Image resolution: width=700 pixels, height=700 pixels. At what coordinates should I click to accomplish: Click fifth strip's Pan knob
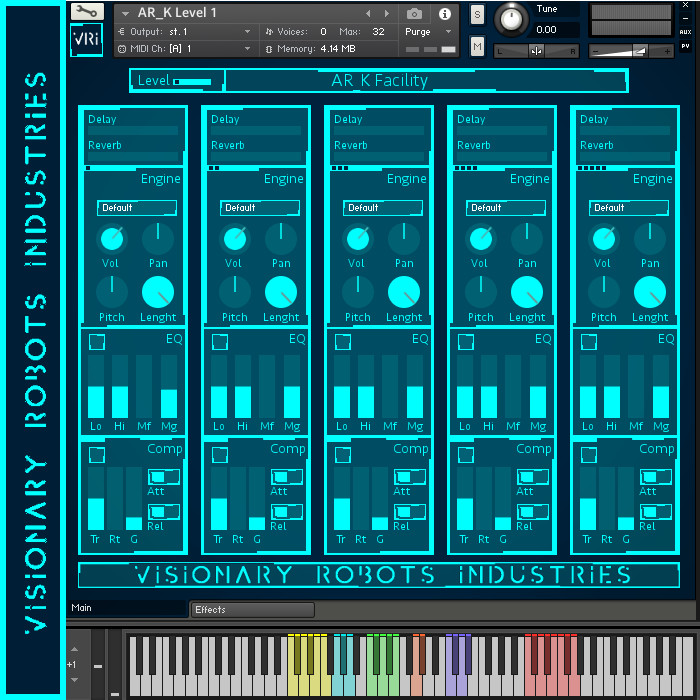coord(650,239)
